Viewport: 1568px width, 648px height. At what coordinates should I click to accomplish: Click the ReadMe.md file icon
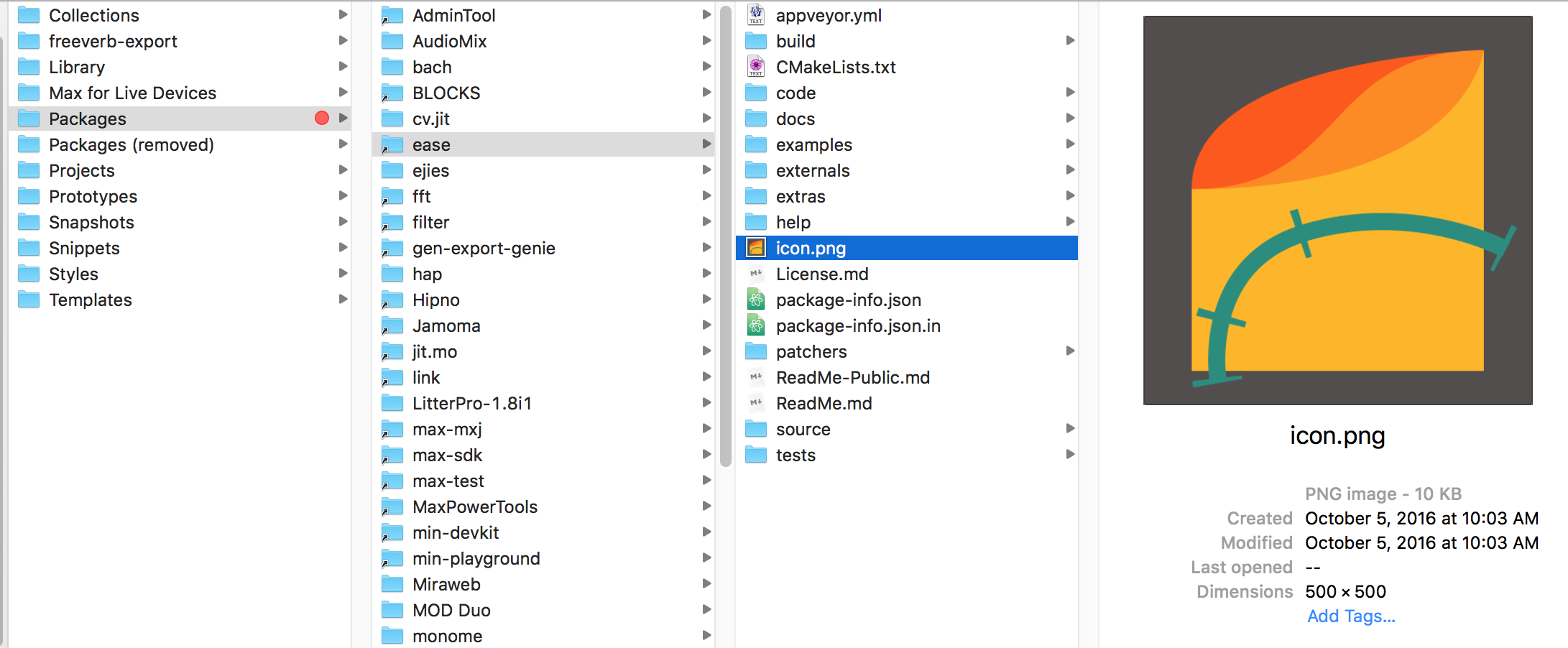[x=756, y=402]
